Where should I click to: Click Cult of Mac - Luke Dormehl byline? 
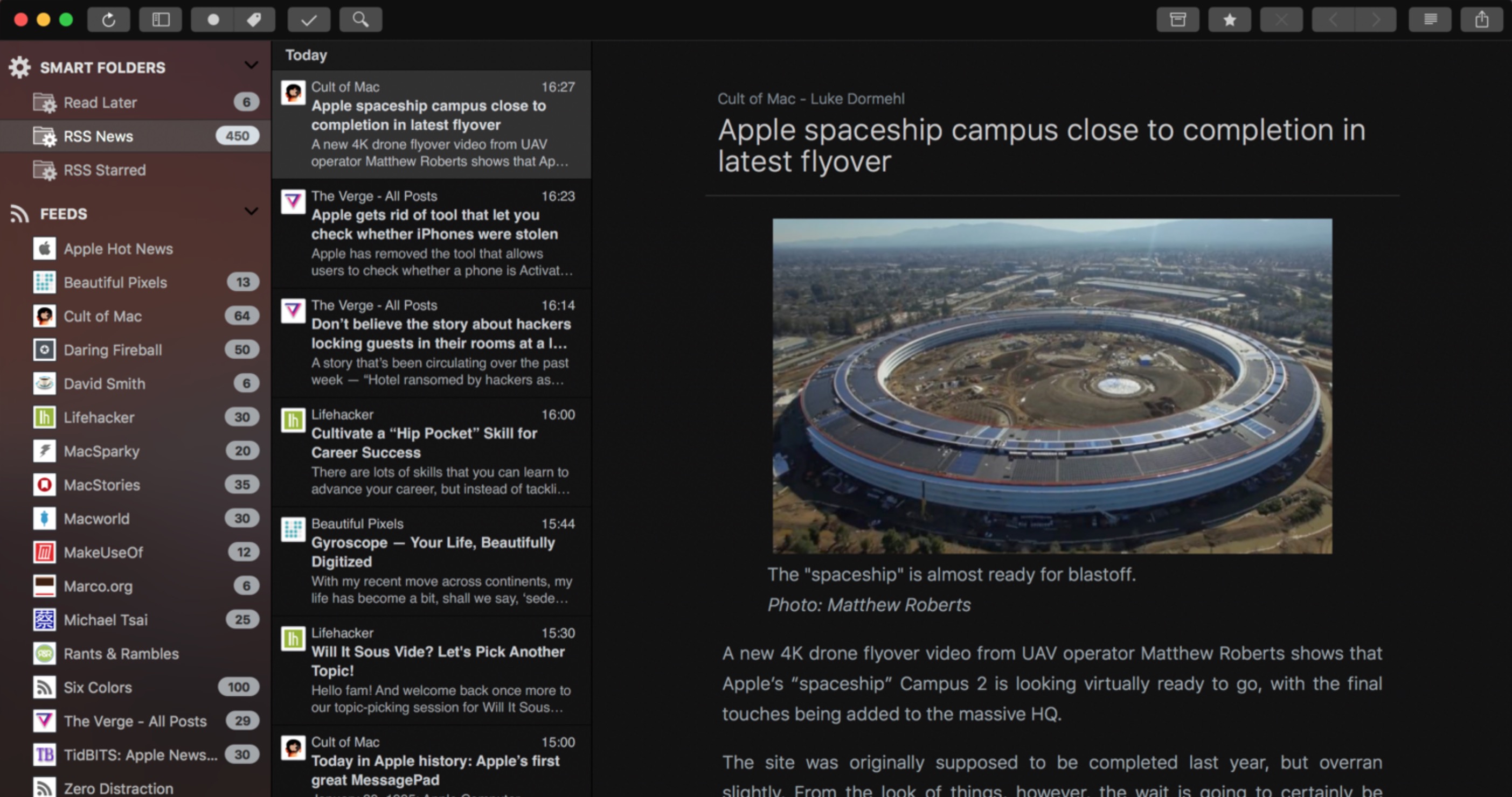coord(810,99)
